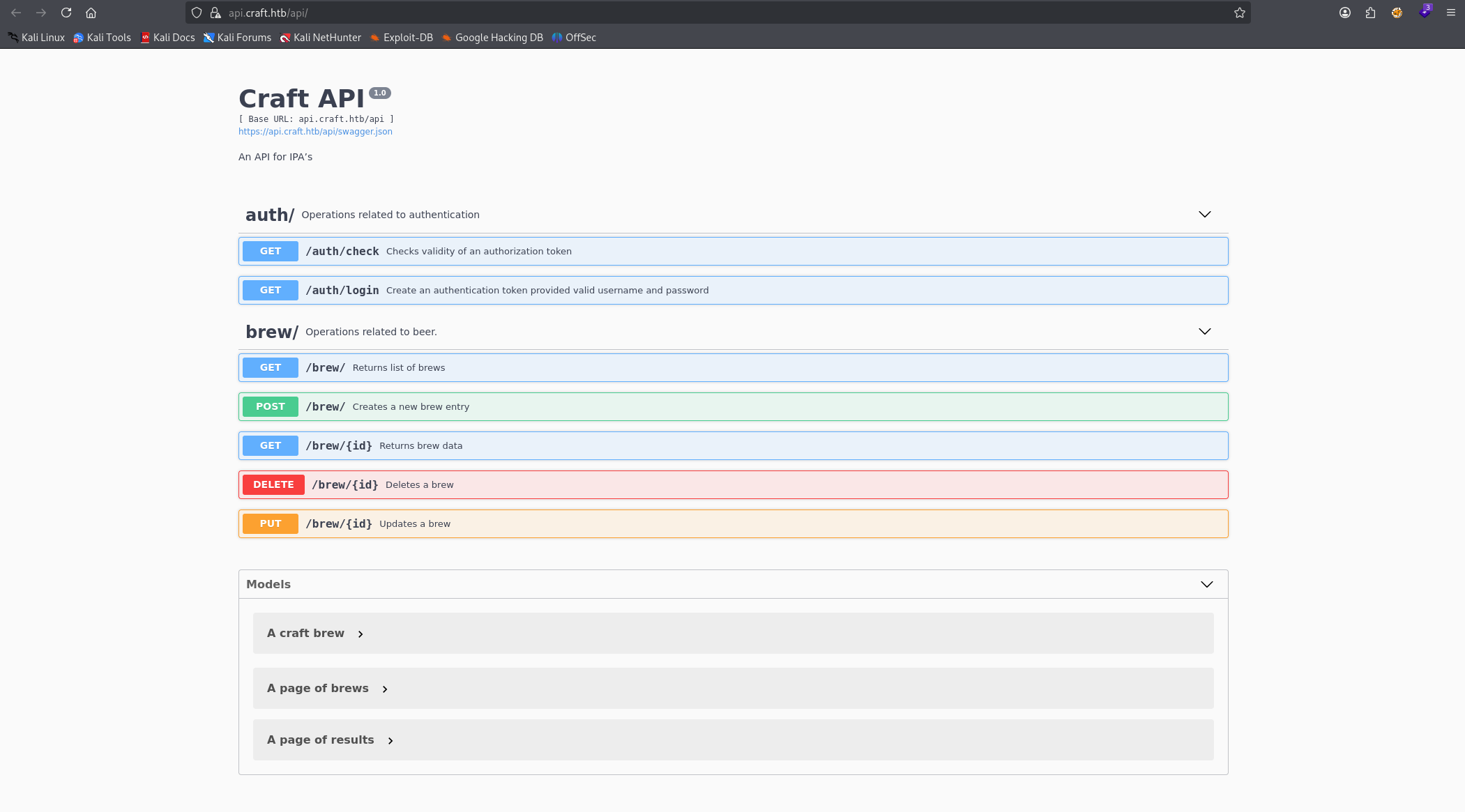Click the Base URL text line

click(316, 119)
